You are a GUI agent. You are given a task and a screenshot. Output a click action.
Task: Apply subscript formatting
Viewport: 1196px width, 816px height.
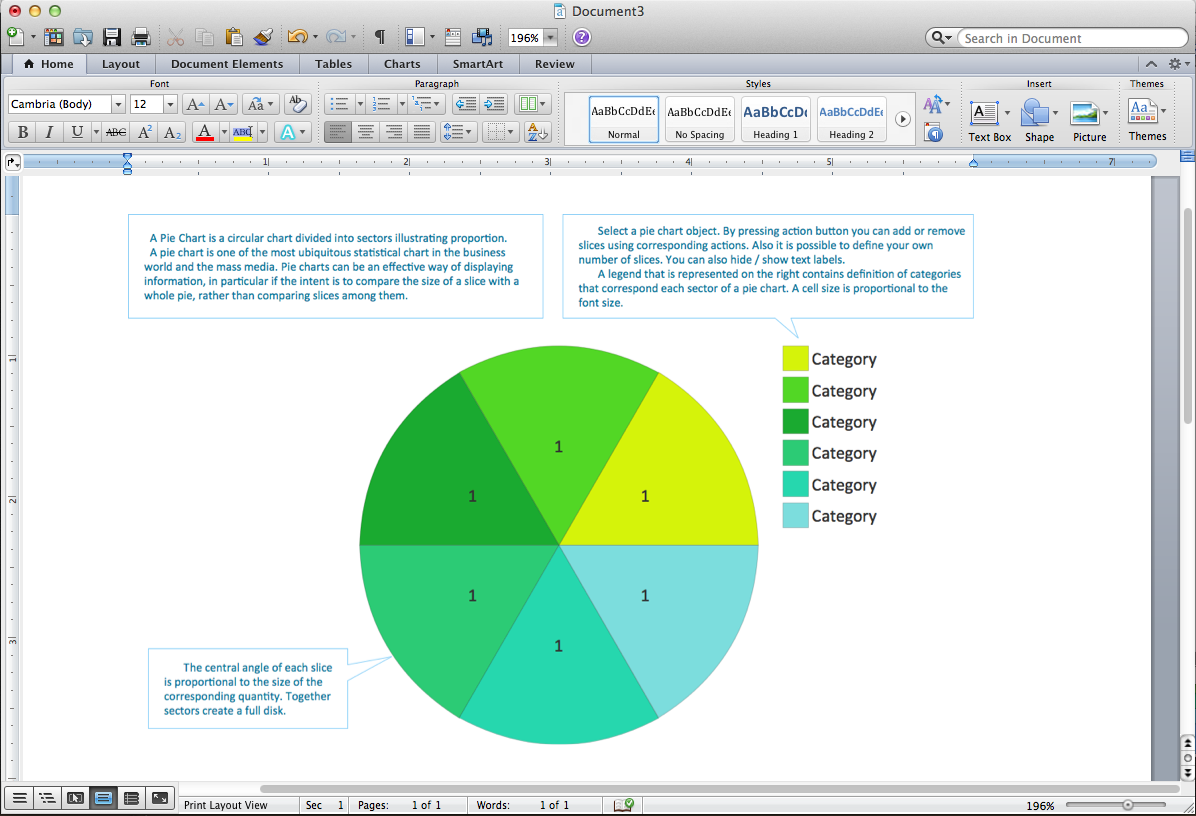tap(173, 131)
